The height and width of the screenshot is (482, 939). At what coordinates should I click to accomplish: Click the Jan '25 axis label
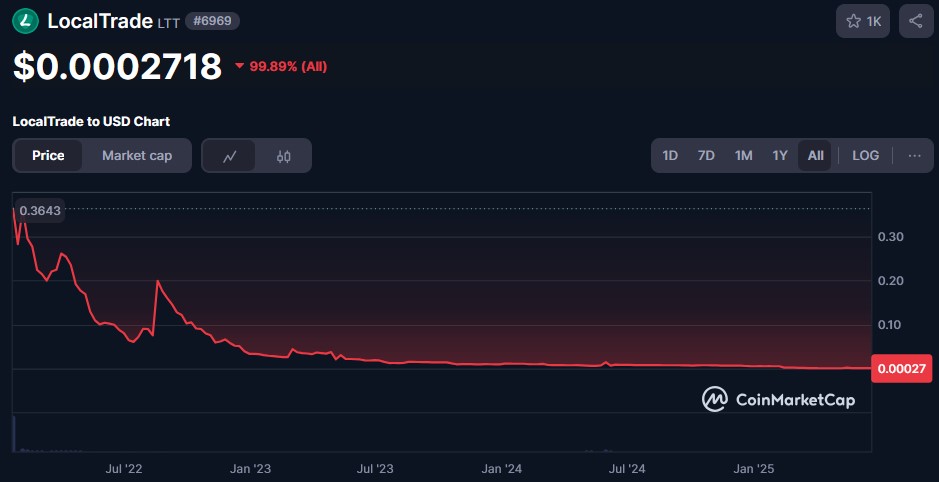pyautogui.click(x=752, y=468)
